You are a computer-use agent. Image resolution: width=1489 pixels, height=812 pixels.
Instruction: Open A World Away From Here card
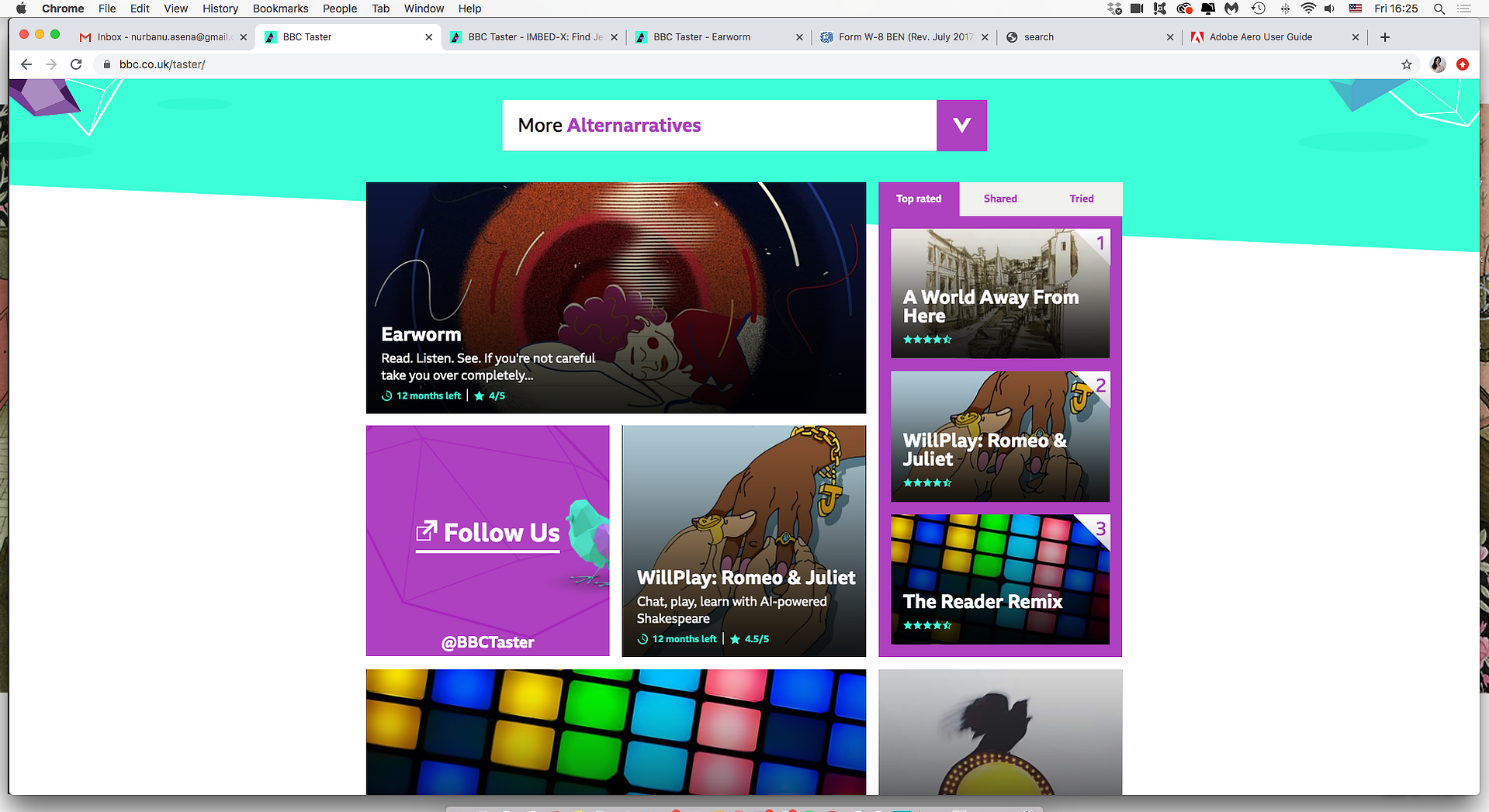point(1000,293)
